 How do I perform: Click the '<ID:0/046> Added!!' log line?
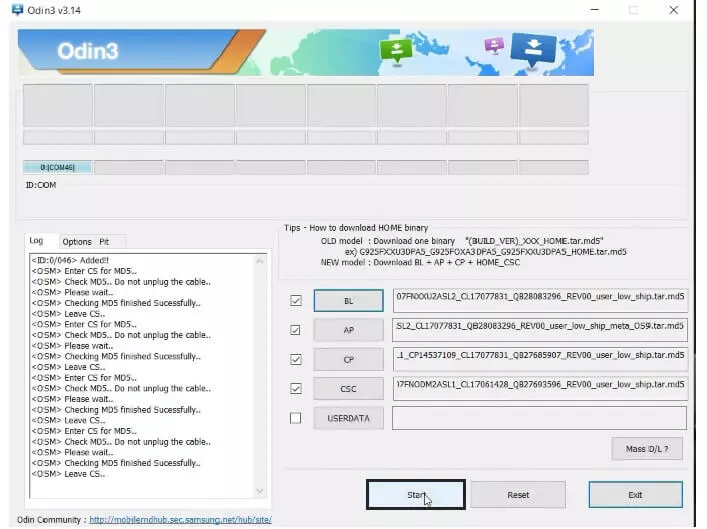tap(70, 260)
